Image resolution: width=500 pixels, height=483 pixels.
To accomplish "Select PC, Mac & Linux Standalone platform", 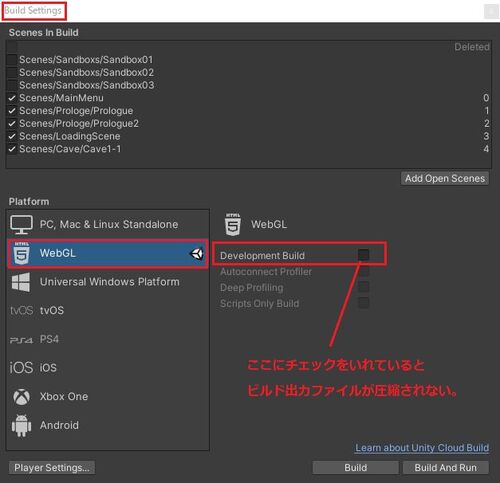I will tap(108, 224).
